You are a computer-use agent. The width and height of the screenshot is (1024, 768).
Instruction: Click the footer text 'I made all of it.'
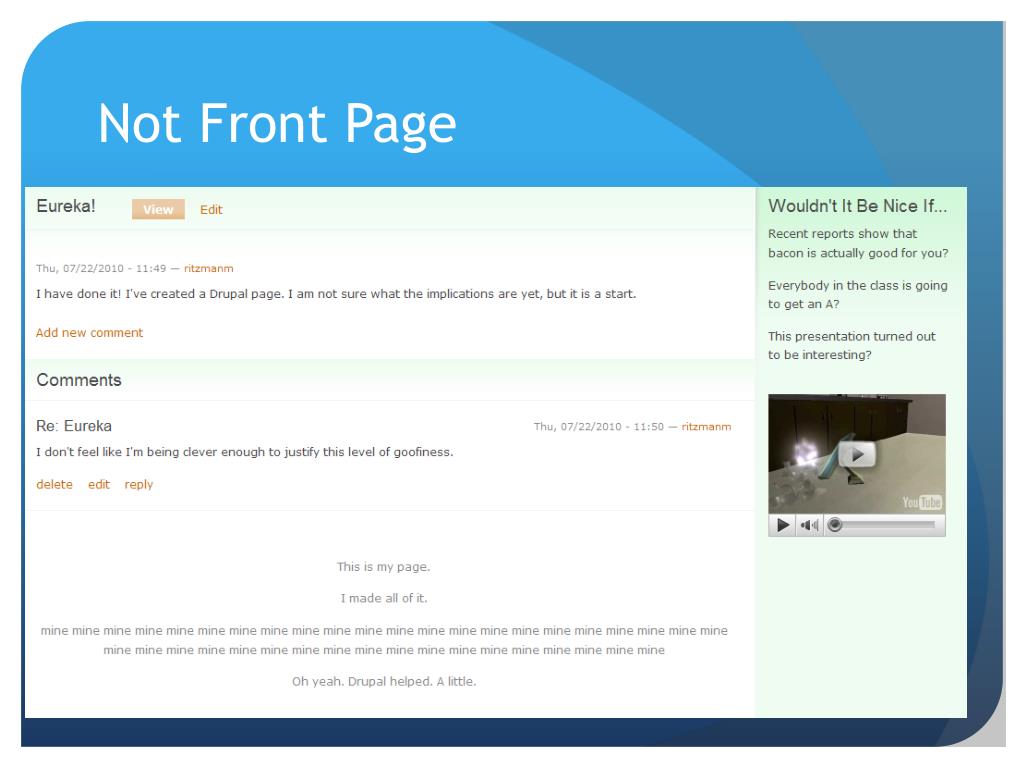tap(384, 598)
